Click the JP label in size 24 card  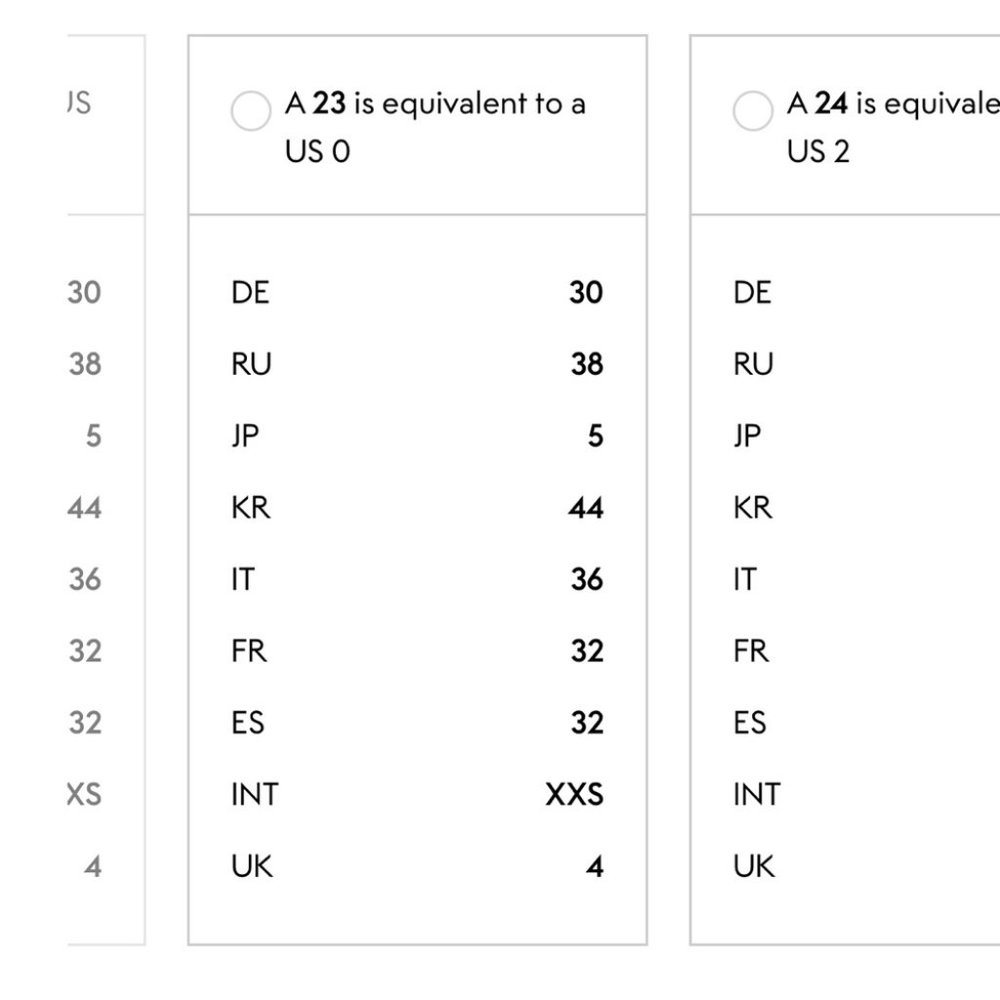[x=747, y=436]
